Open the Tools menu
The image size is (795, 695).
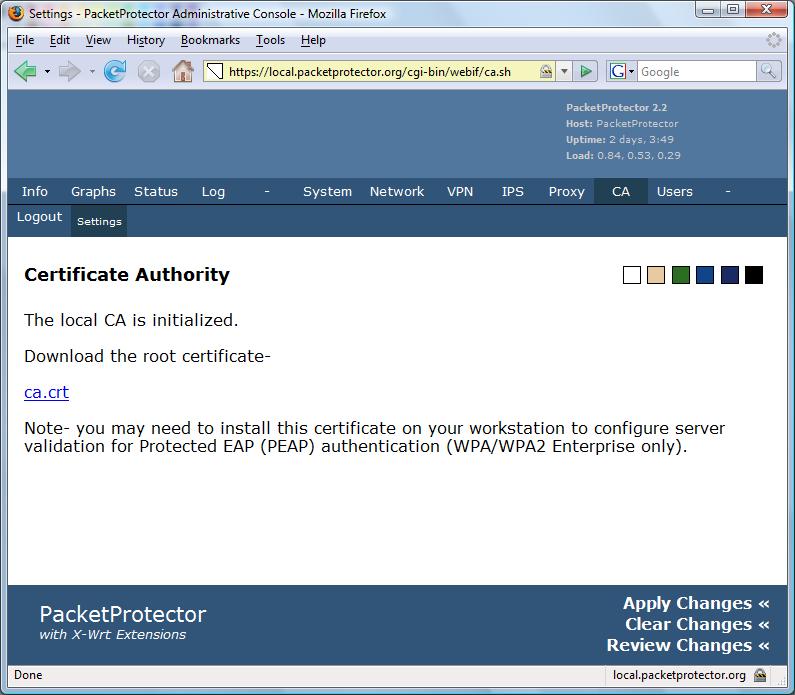(x=270, y=40)
